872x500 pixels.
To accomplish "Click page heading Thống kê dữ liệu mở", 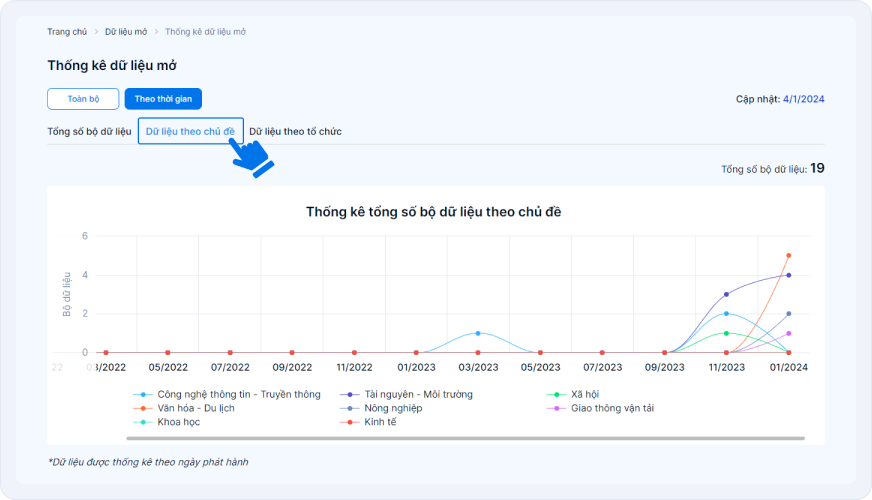I will [112, 66].
